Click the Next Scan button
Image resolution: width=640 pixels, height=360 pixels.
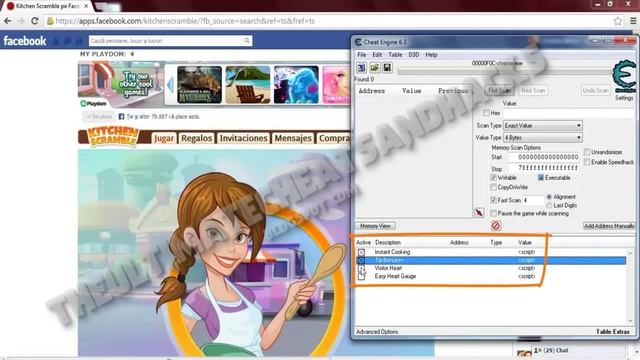pyautogui.click(x=533, y=90)
